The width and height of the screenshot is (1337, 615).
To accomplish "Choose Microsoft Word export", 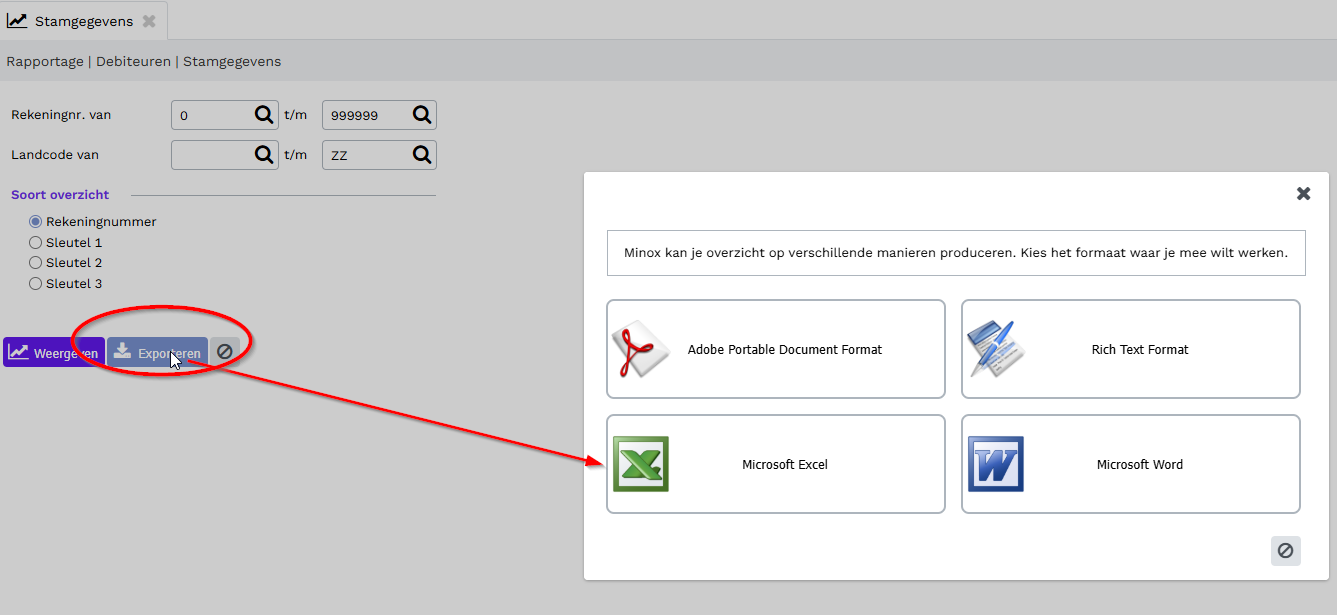I will [x=1131, y=464].
